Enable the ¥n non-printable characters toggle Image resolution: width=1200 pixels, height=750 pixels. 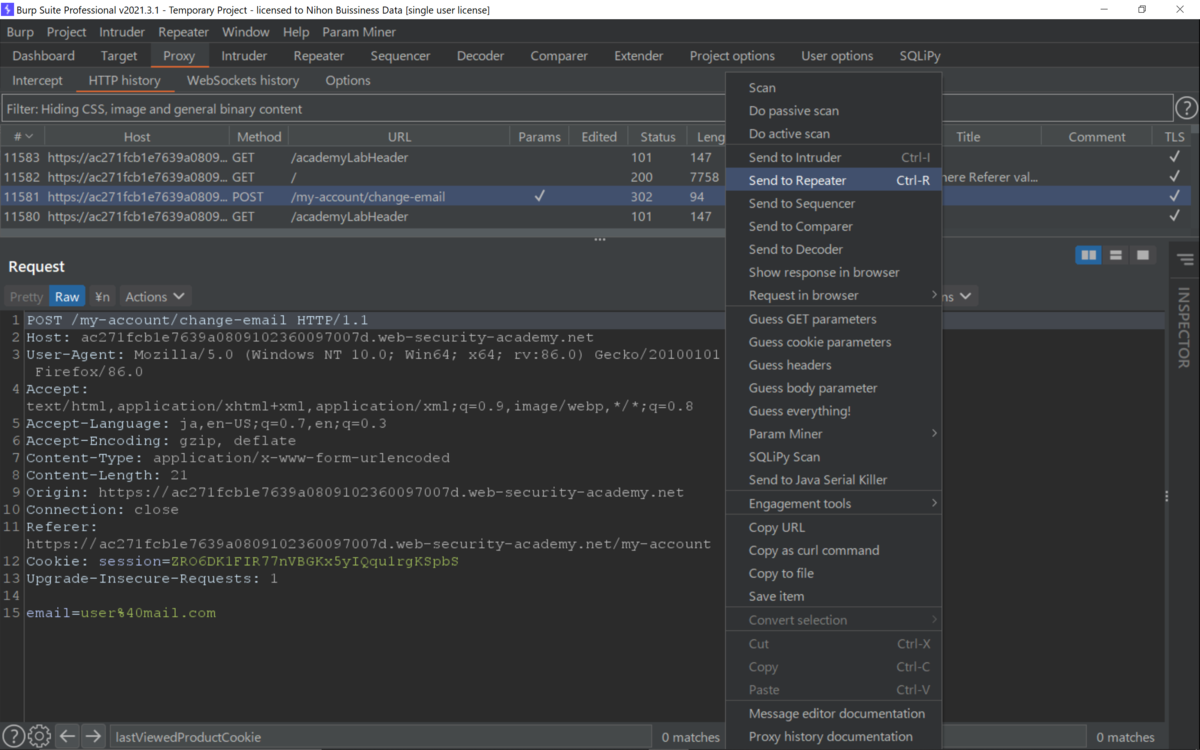click(x=101, y=296)
